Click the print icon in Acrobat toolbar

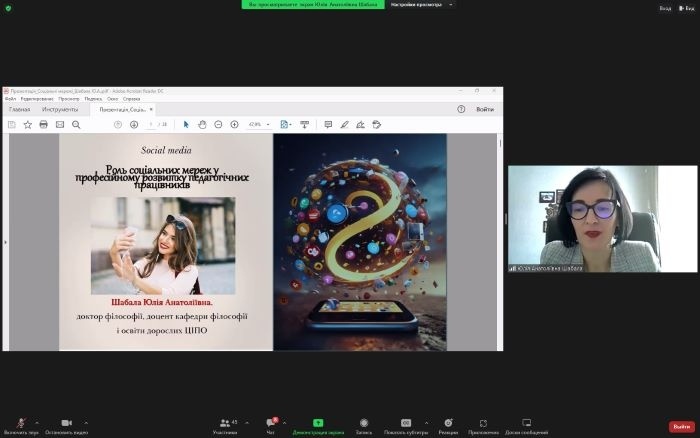[44, 125]
